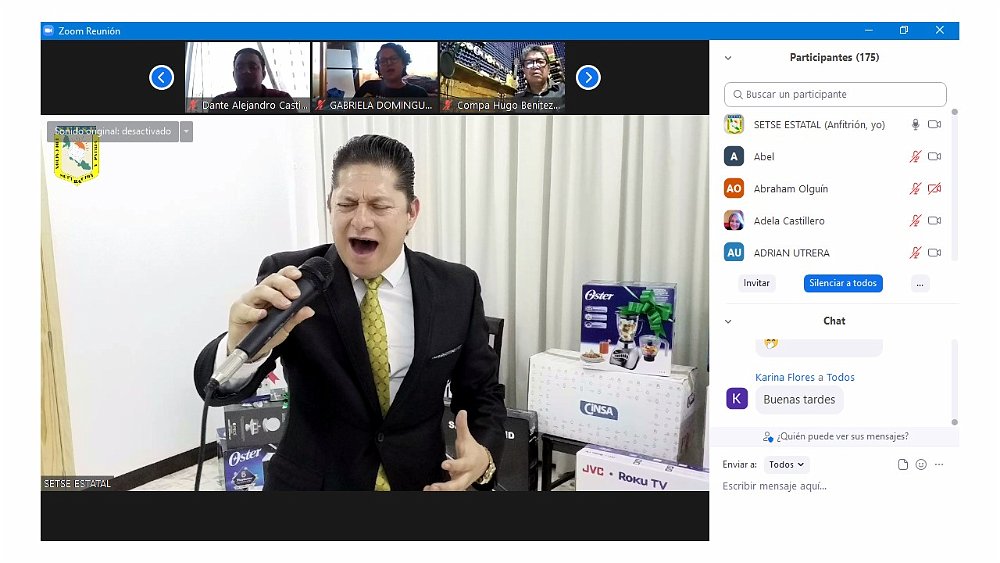The width and height of the screenshot is (1000, 563).
Task: Select Adela Castillero in participant list
Action: [789, 221]
